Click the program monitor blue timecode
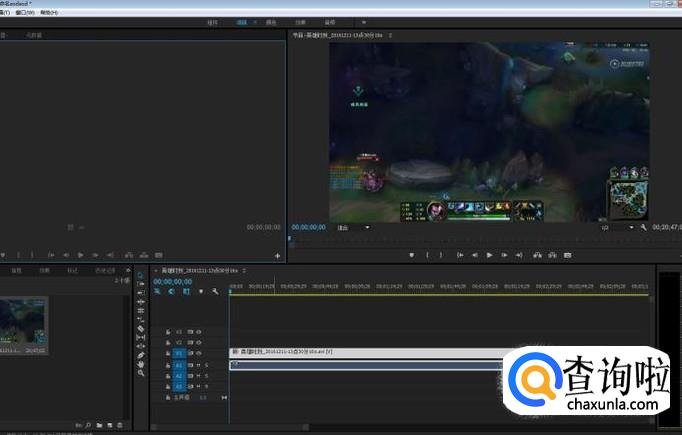 click(x=309, y=227)
